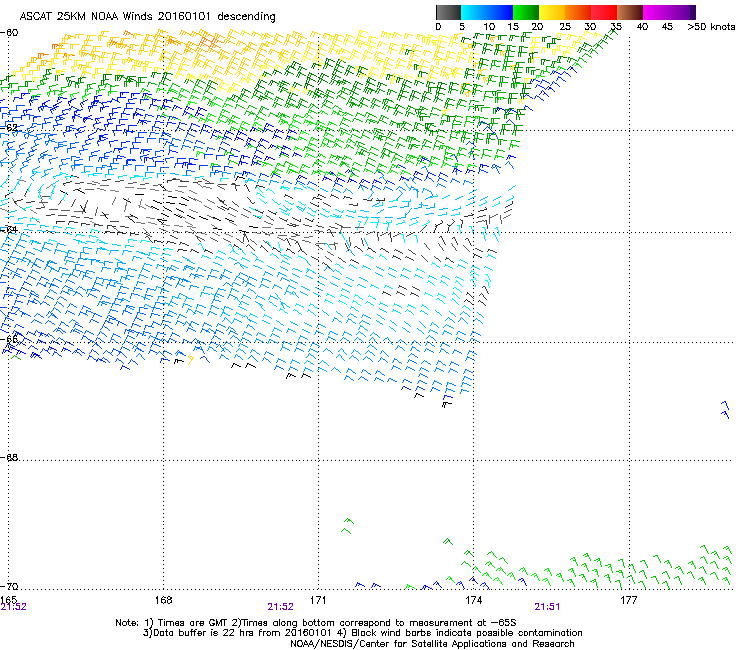This screenshot has height=650, width=740.
Task: Click the purple '21:51' time label
Action: (x=547, y=607)
